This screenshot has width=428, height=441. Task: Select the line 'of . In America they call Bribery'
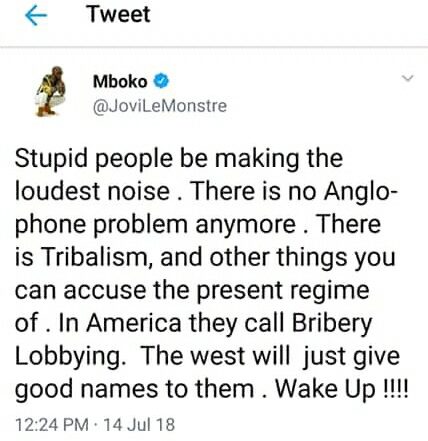pyautogui.click(x=193, y=323)
